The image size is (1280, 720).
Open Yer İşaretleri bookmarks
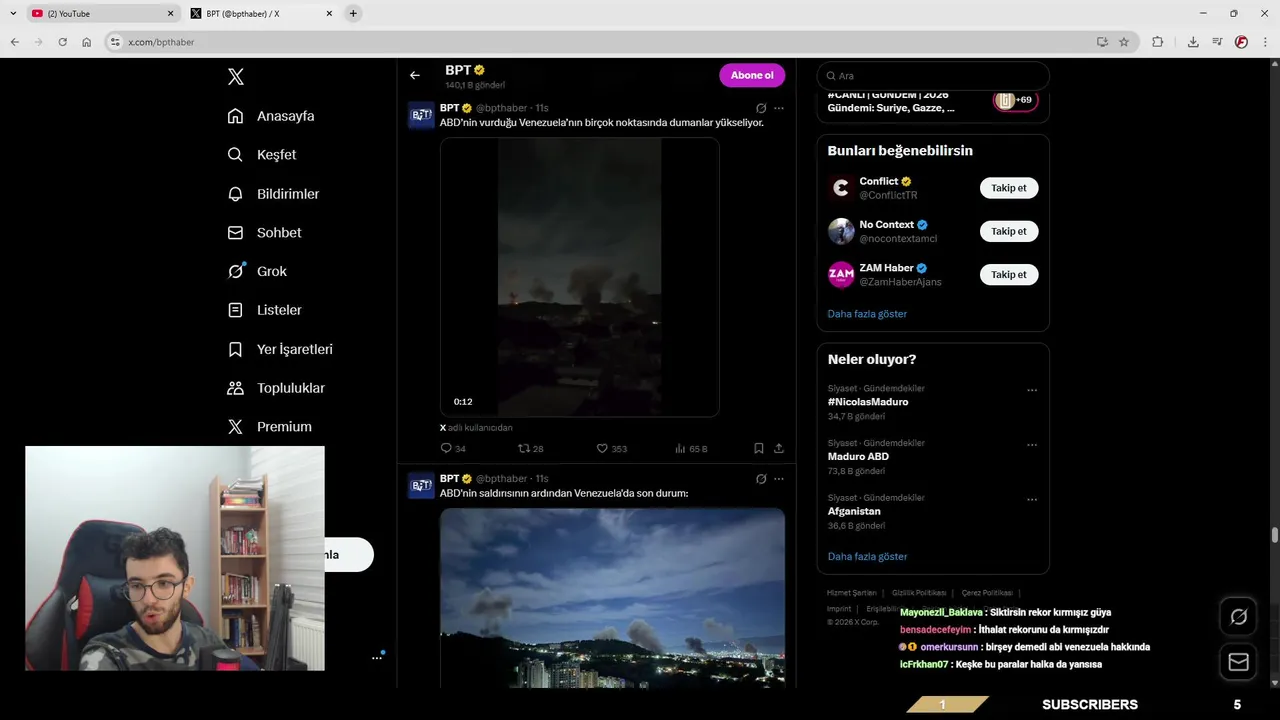coord(280,349)
